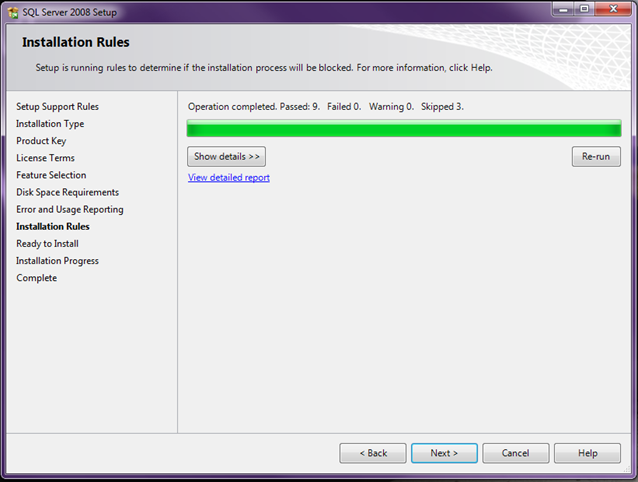638x482 pixels.
Task: Maximize the setup window
Action: pyautogui.click(x=584, y=9)
